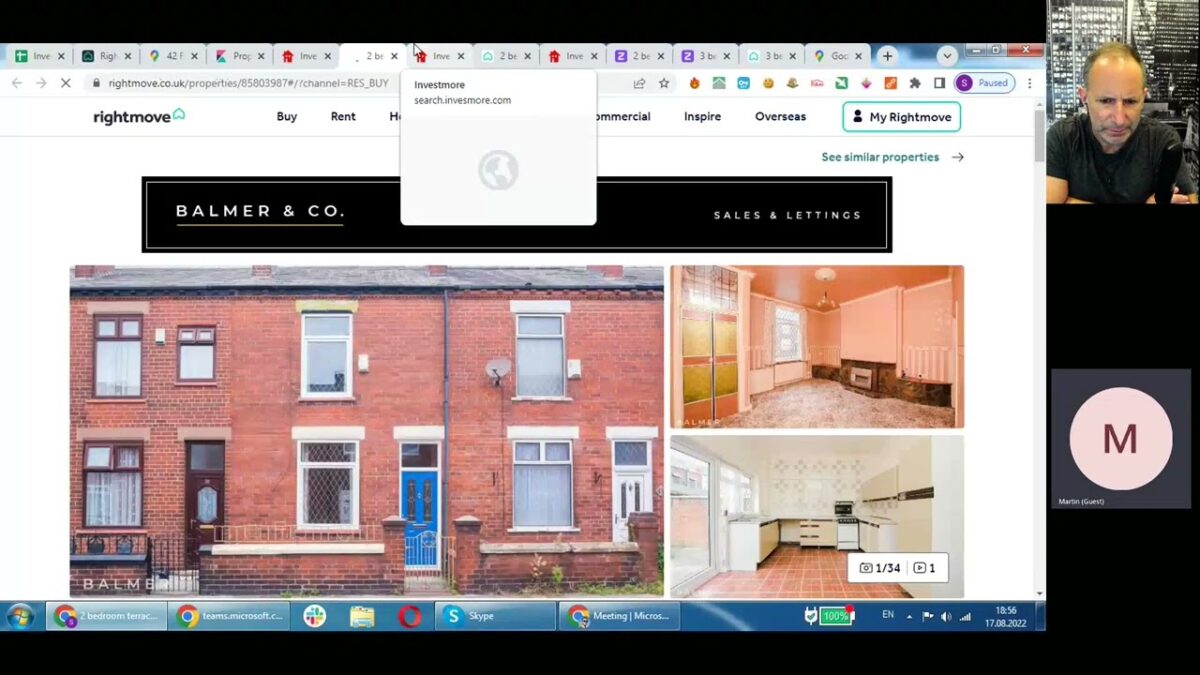Open new browser tab with plus button
Image resolution: width=1200 pixels, height=675 pixels.
[887, 56]
